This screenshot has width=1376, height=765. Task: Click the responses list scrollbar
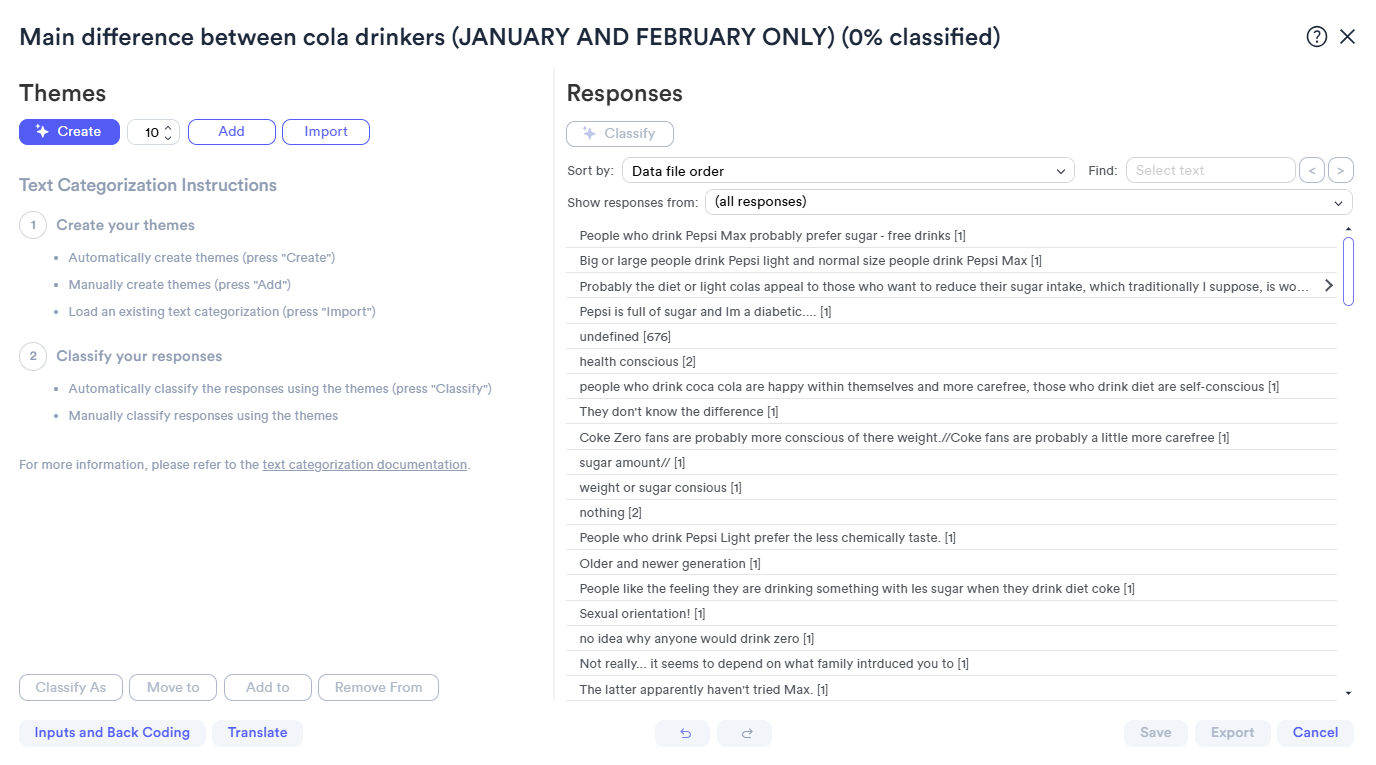(x=1348, y=271)
